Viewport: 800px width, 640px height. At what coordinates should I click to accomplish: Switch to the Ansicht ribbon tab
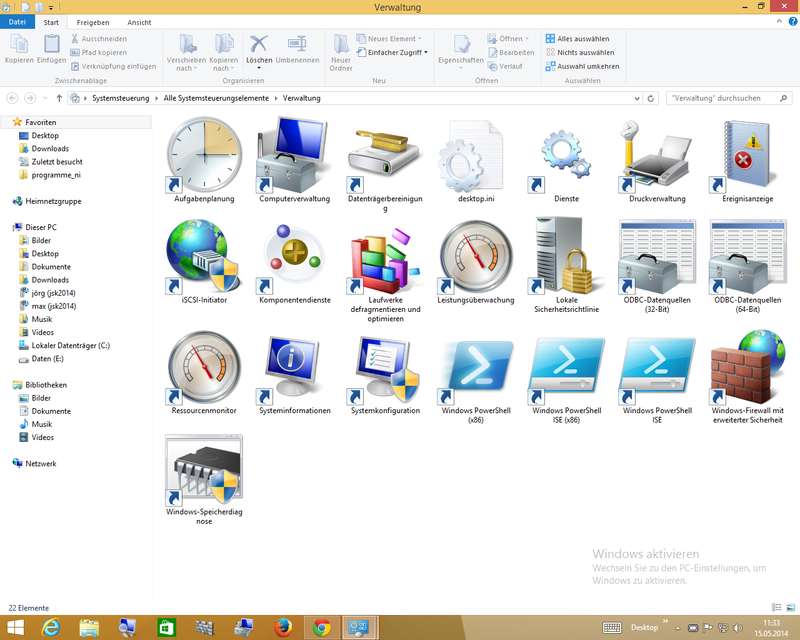pyautogui.click(x=139, y=22)
